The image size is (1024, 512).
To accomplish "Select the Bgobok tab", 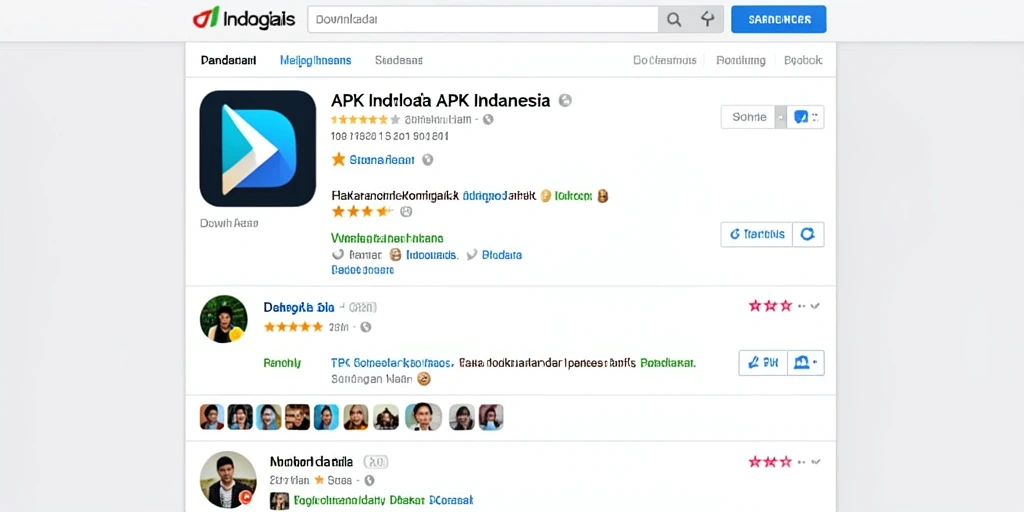I will pyautogui.click(x=803, y=60).
